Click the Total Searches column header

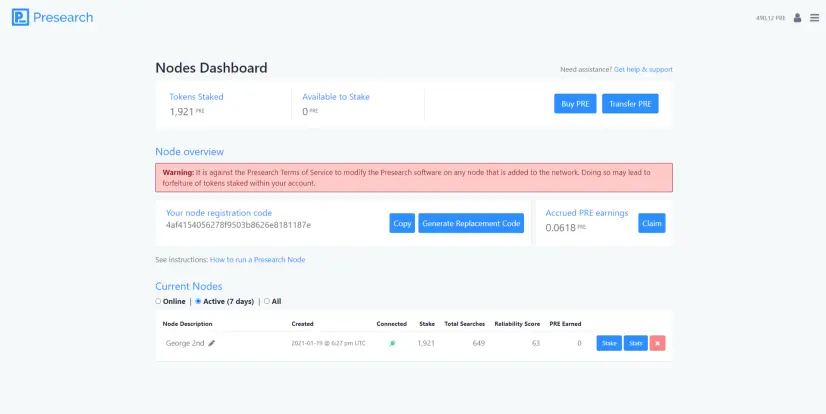(465, 324)
